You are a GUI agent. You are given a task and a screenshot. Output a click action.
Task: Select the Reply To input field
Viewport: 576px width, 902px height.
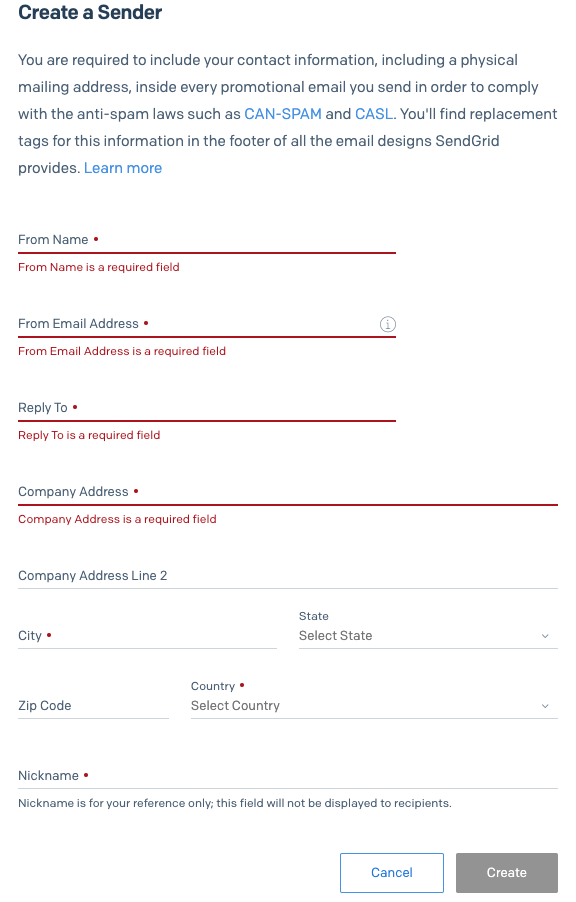pos(207,408)
